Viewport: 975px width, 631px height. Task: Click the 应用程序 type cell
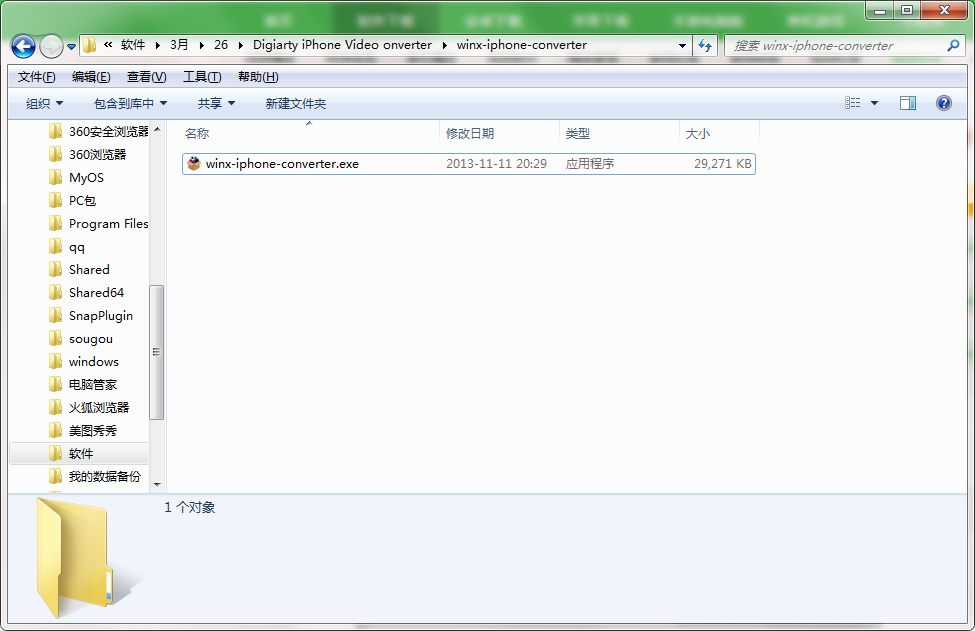click(589, 164)
